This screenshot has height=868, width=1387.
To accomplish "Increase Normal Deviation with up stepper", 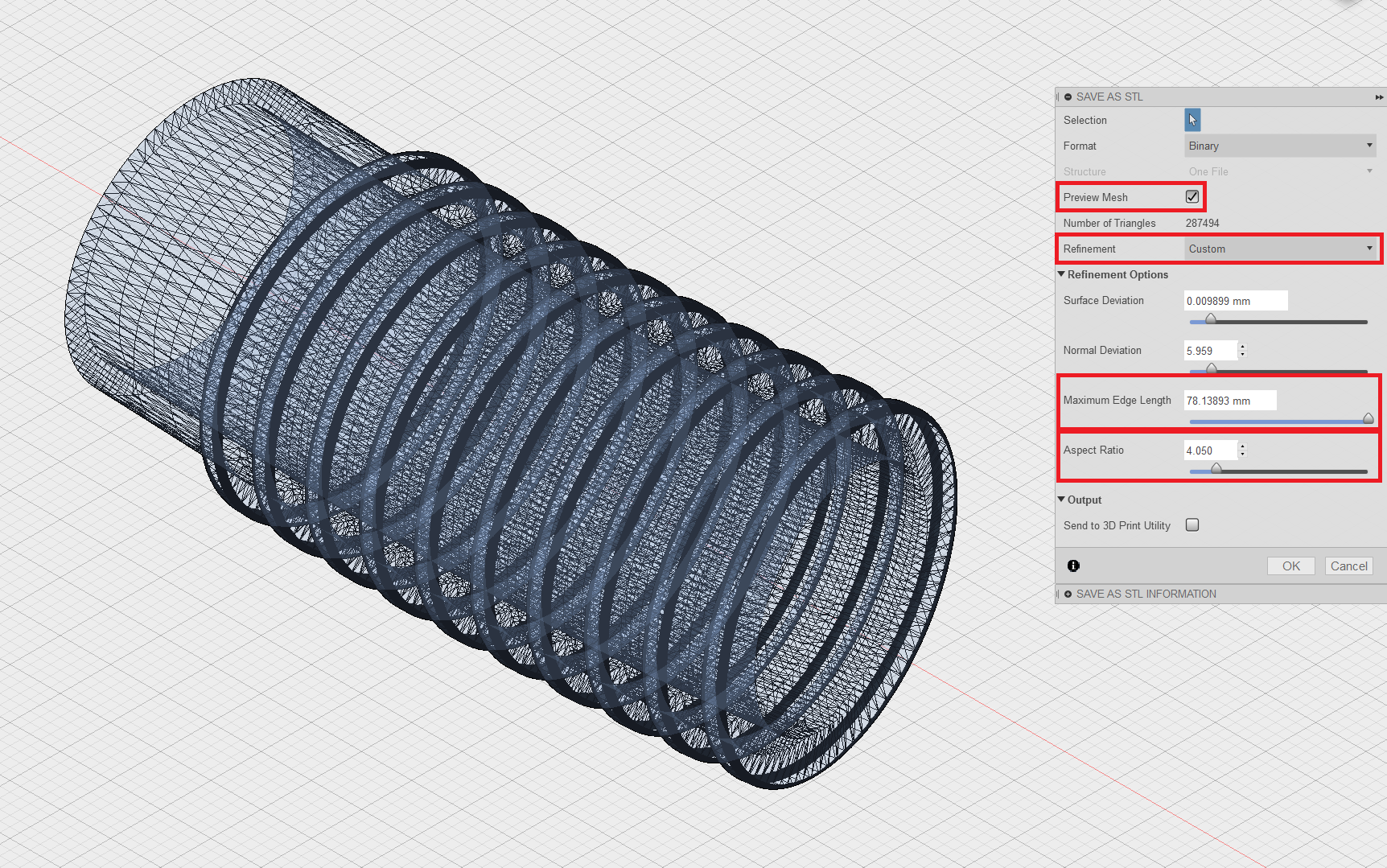I will [1242, 346].
